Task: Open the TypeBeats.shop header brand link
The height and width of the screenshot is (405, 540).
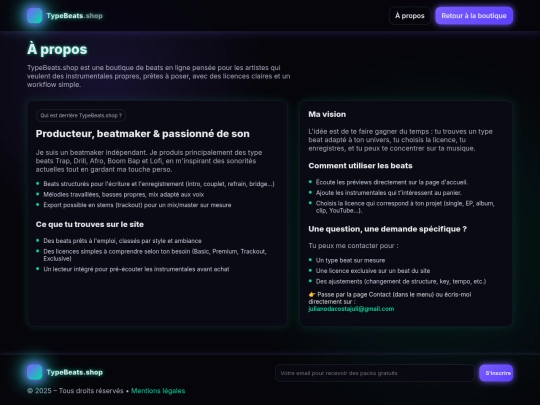Action: [x=65, y=16]
